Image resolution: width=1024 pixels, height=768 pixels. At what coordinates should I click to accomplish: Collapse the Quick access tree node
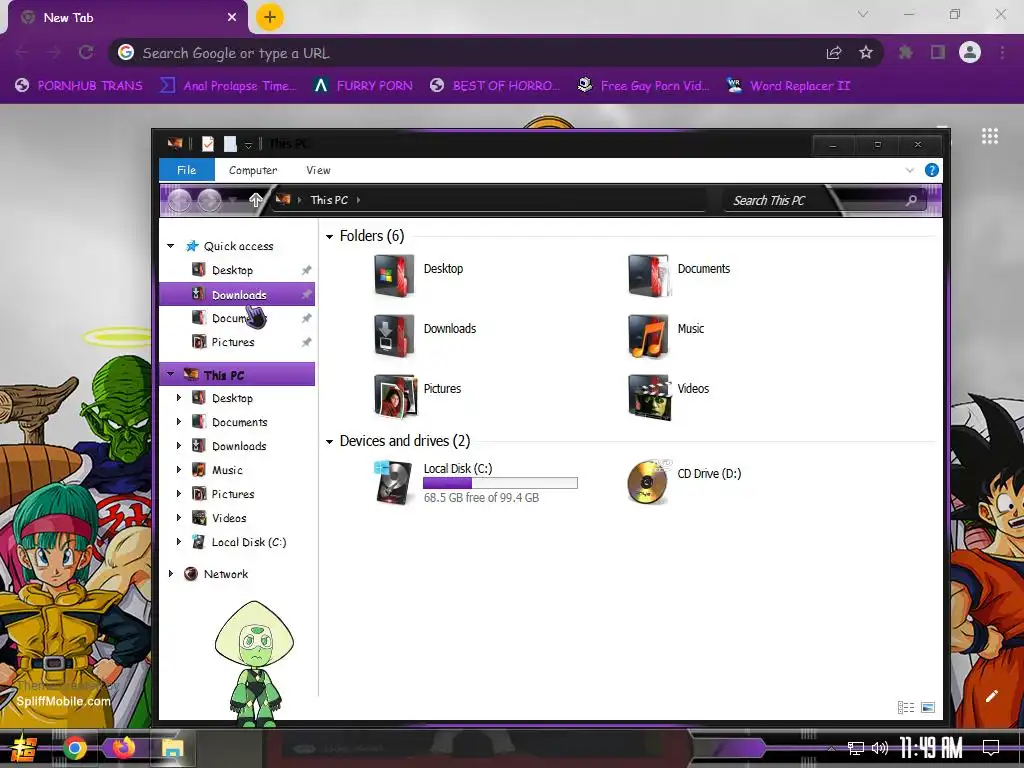[x=170, y=246]
